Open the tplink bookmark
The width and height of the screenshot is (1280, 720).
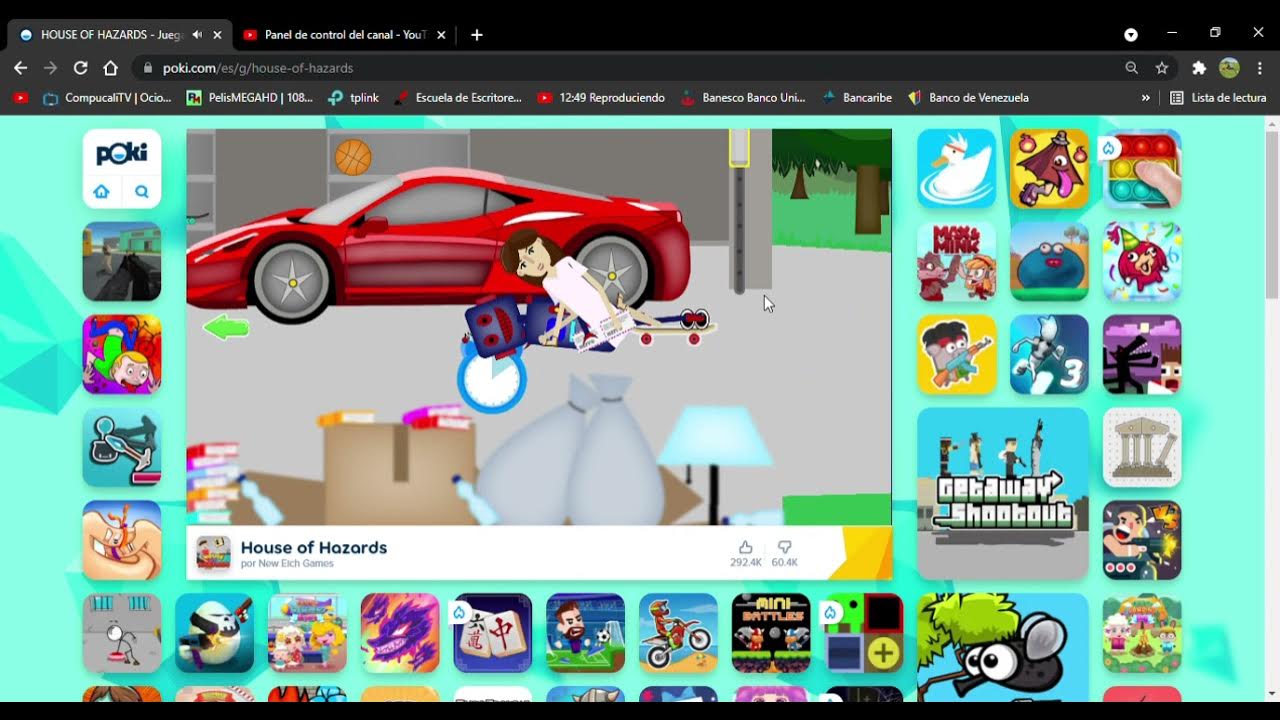(x=354, y=98)
